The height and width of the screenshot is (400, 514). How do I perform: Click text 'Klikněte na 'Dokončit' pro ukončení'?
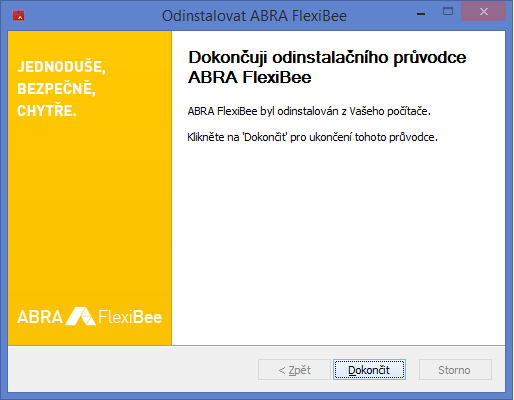tap(269, 137)
